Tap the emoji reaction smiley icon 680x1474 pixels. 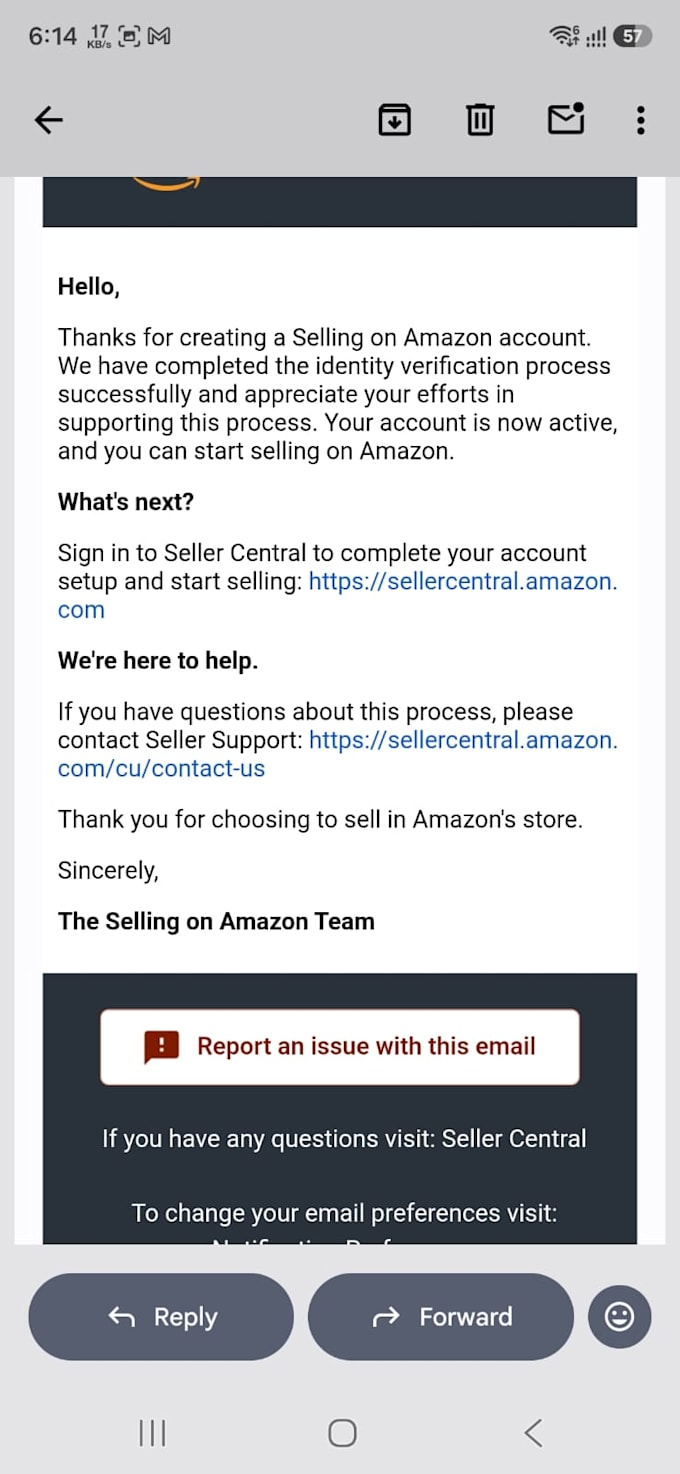pos(620,1317)
